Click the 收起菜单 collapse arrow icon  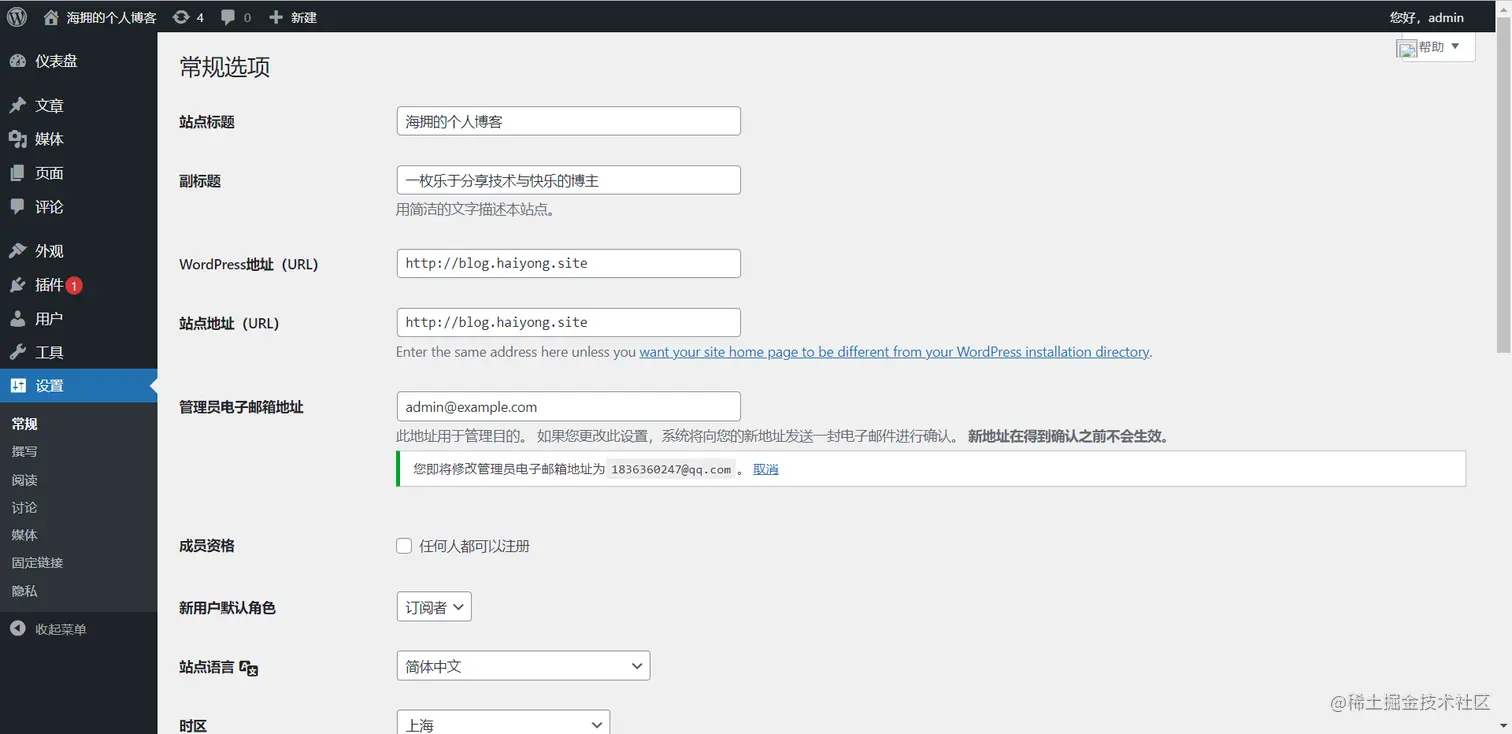pos(17,629)
